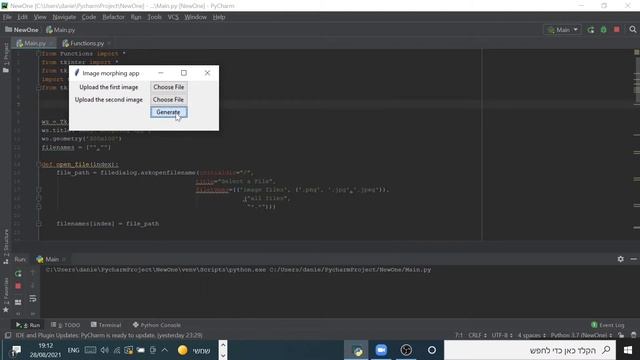Open Zoom from the taskbar
The height and width of the screenshot is (360, 640).
381,350
